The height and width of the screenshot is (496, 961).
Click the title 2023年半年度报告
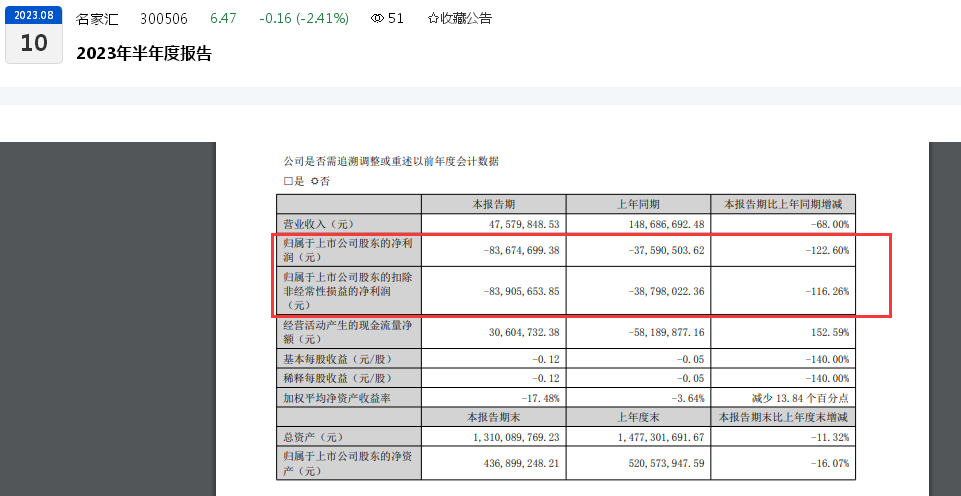click(x=144, y=54)
